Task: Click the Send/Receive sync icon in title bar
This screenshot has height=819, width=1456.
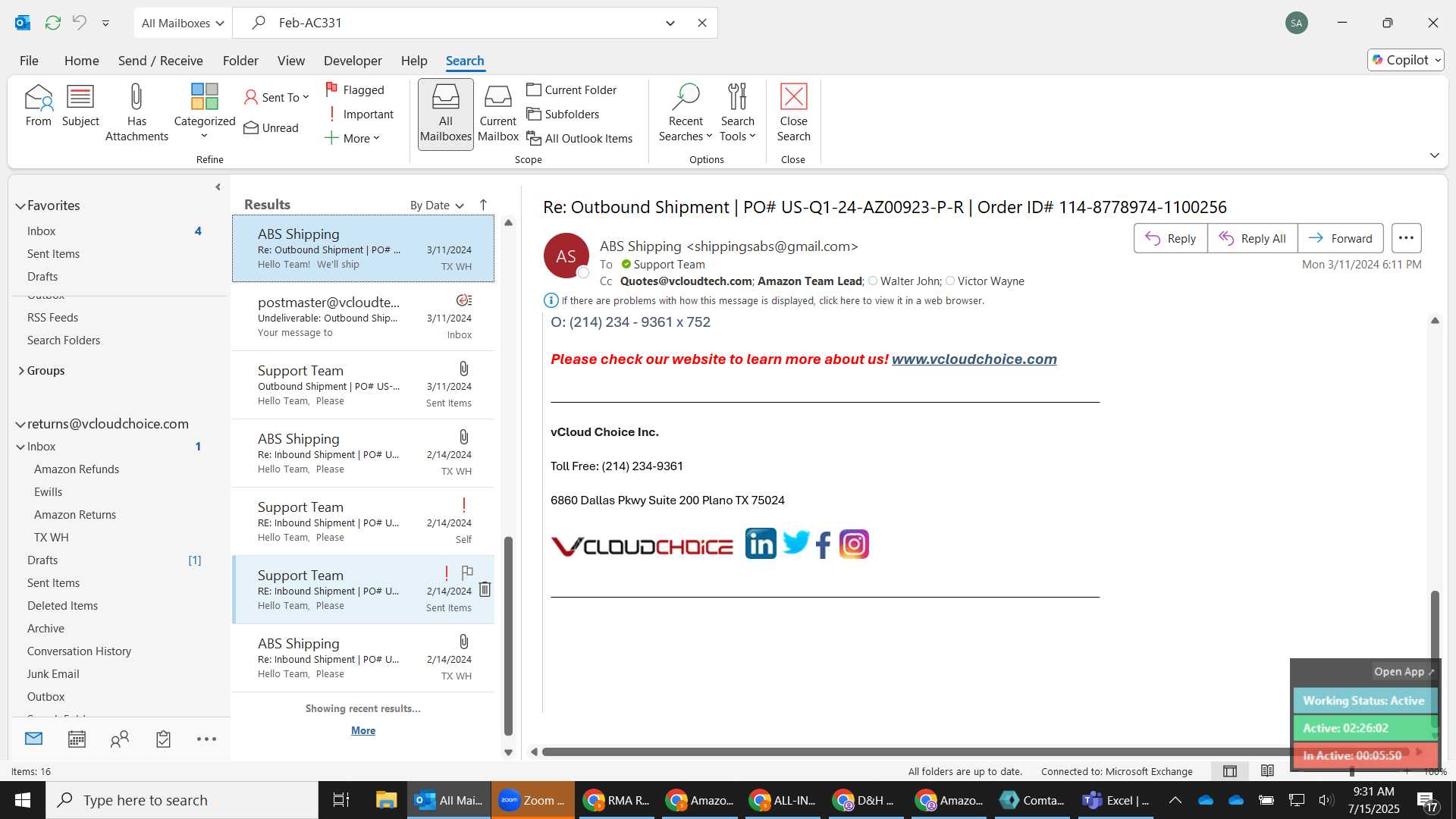Action: point(52,23)
